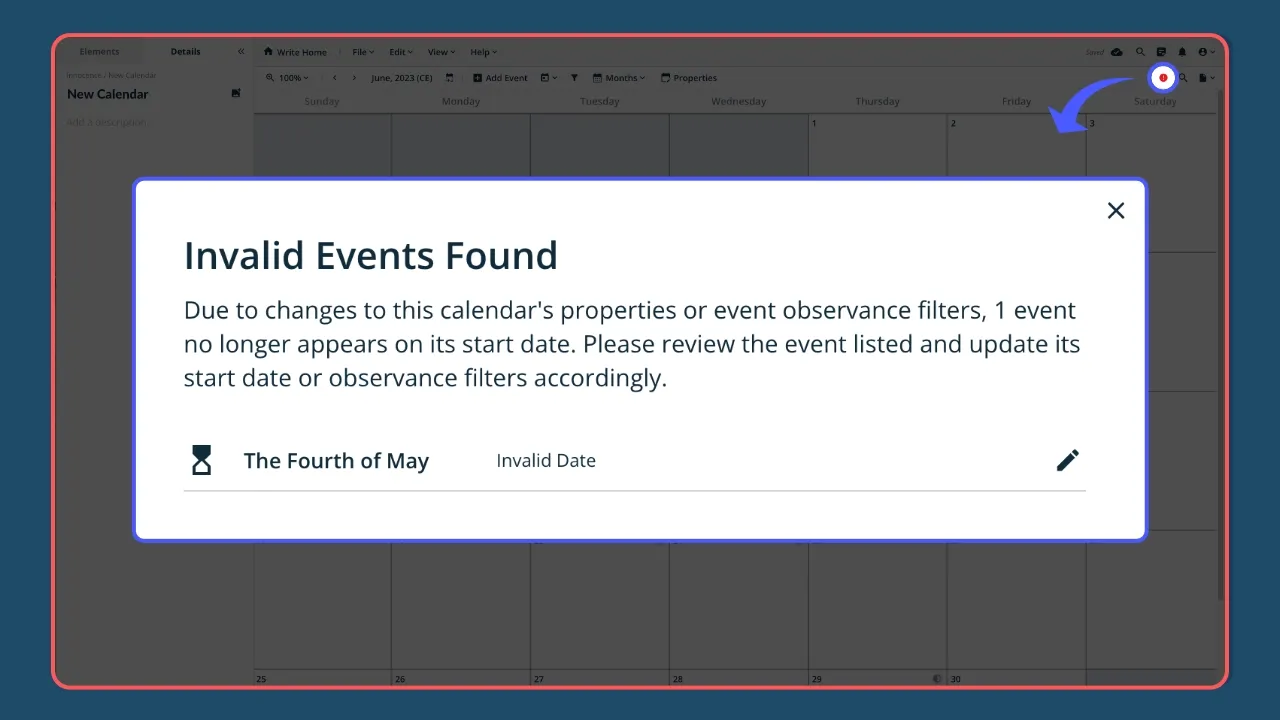Viewport: 1280px width, 720px height.
Task: Click the cloud save status icon
Action: (1117, 52)
